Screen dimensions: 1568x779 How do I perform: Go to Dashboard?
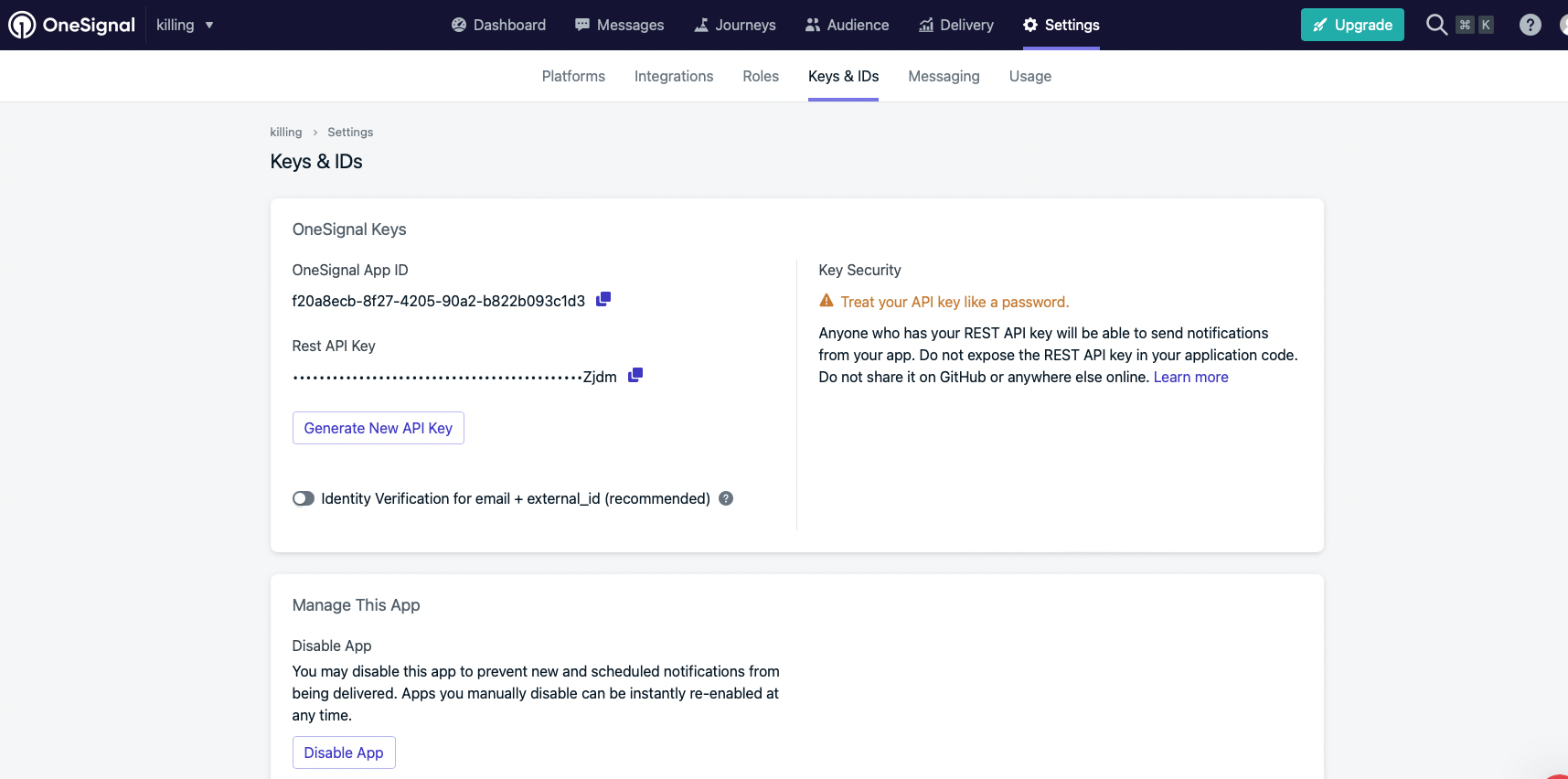click(498, 25)
